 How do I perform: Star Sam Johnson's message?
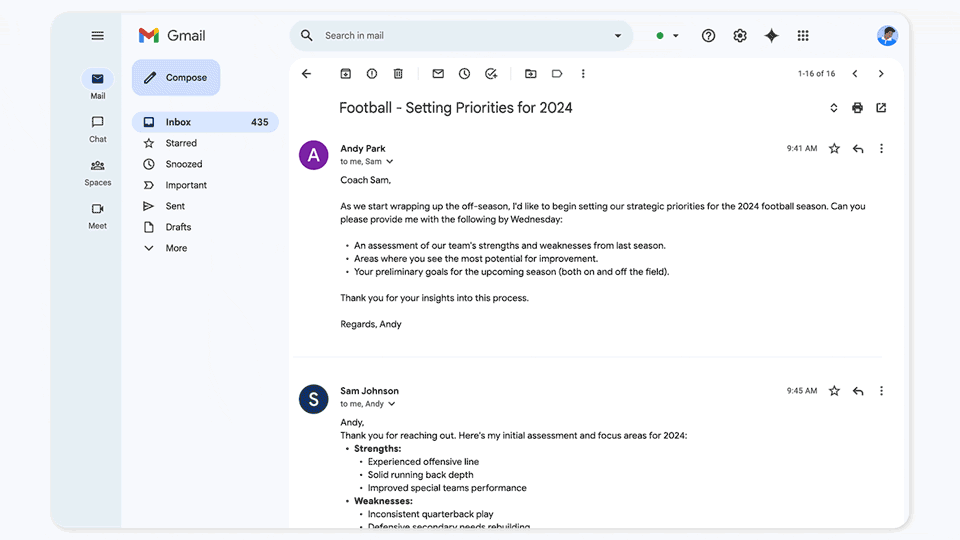click(834, 391)
